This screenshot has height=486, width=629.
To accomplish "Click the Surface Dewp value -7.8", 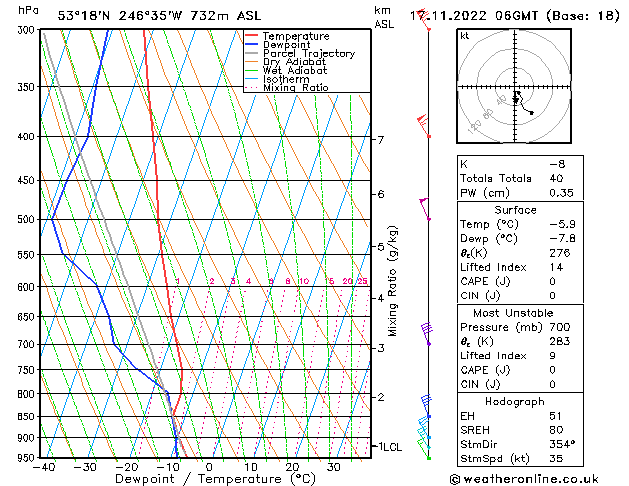I will 562,239.
